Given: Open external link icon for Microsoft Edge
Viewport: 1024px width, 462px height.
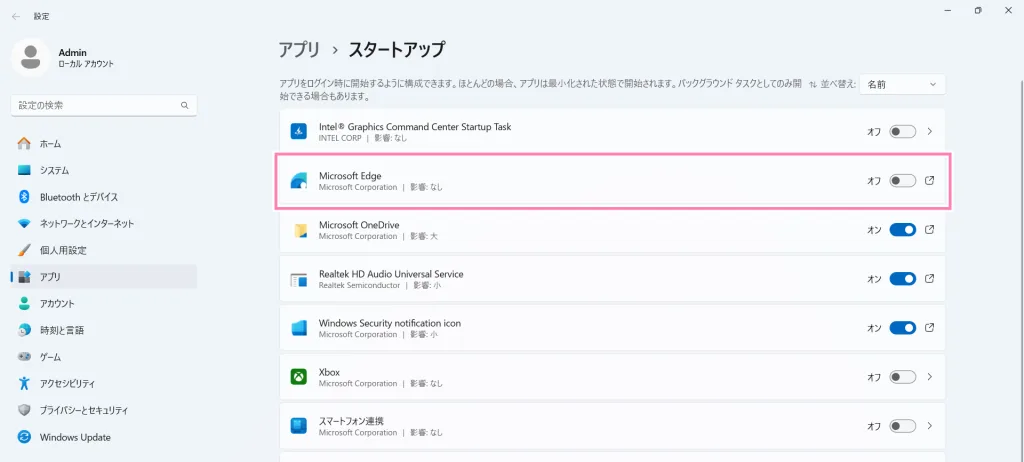Looking at the screenshot, I should click(x=929, y=181).
